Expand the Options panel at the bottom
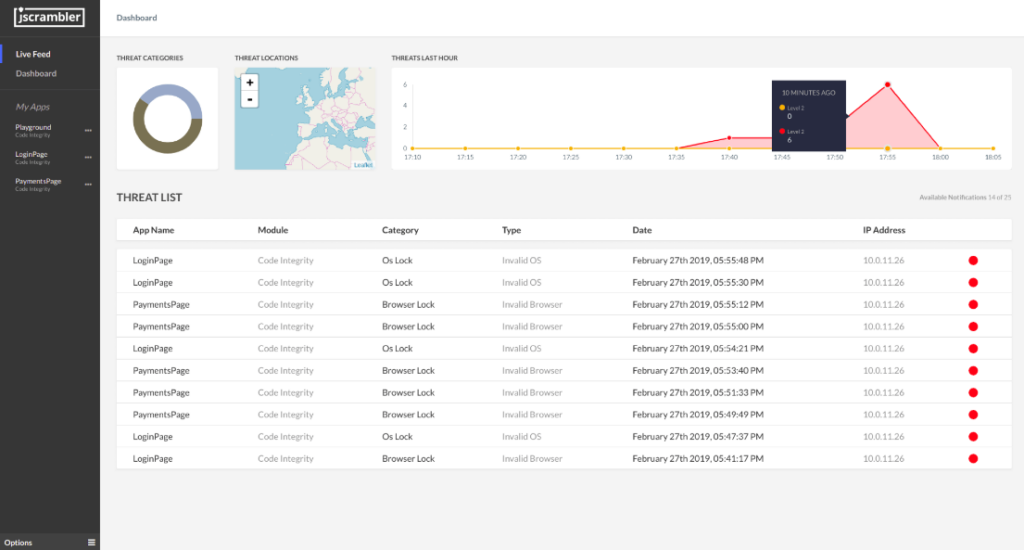The width and height of the screenshot is (1024, 550). coord(19,542)
